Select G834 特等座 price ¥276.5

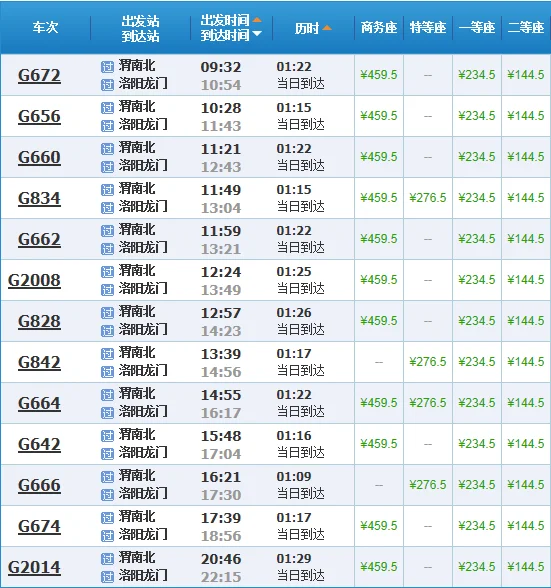point(428,198)
